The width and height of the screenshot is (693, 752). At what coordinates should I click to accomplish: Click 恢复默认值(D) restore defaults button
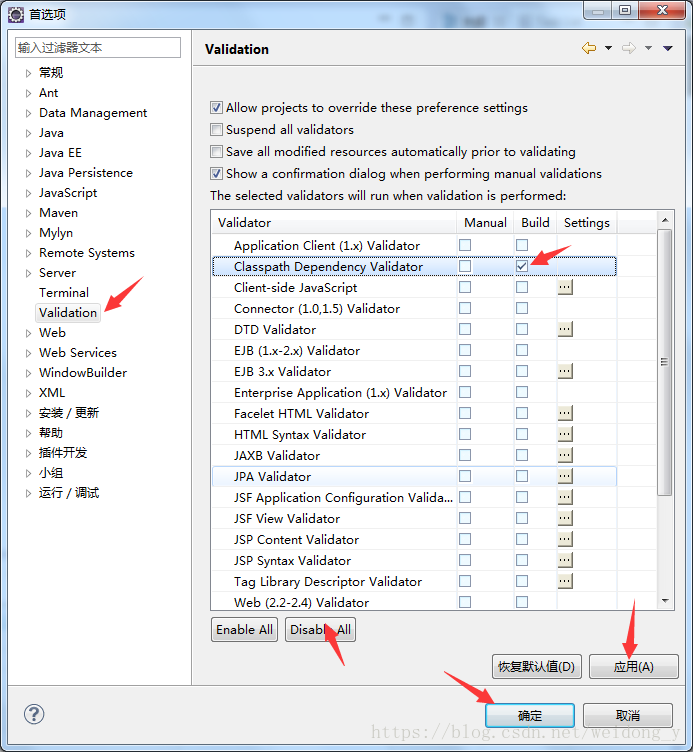click(537, 667)
